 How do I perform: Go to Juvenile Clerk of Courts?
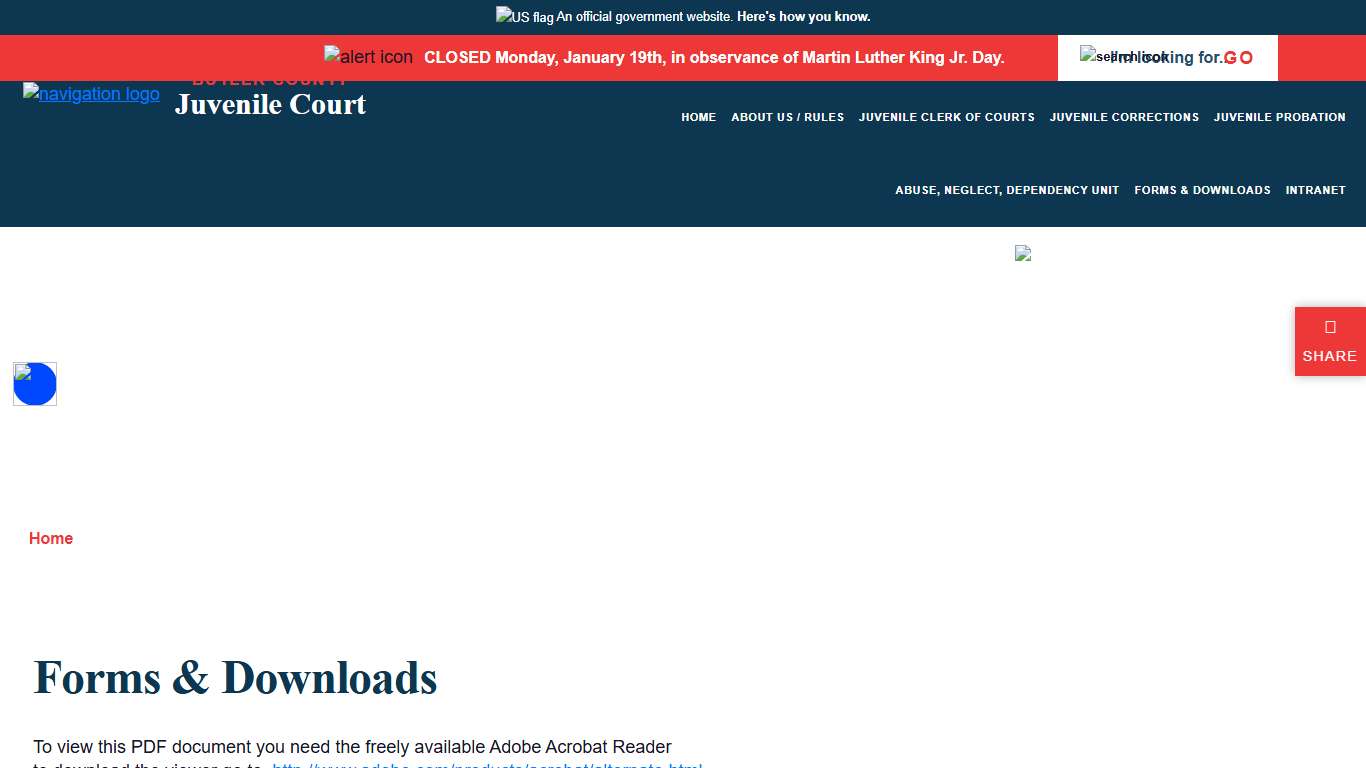[x=946, y=117]
